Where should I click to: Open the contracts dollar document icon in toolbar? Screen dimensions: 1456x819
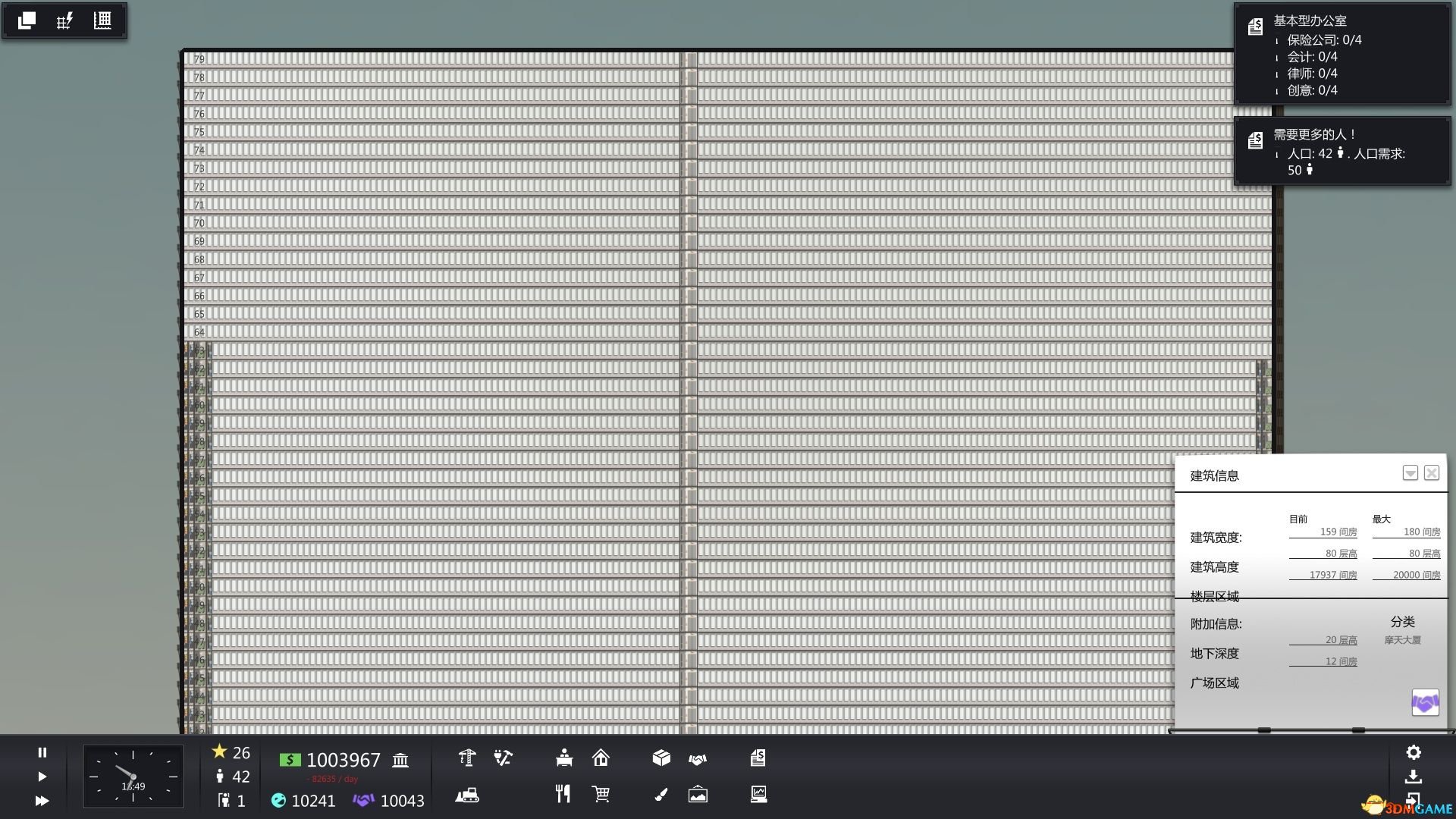[x=758, y=758]
